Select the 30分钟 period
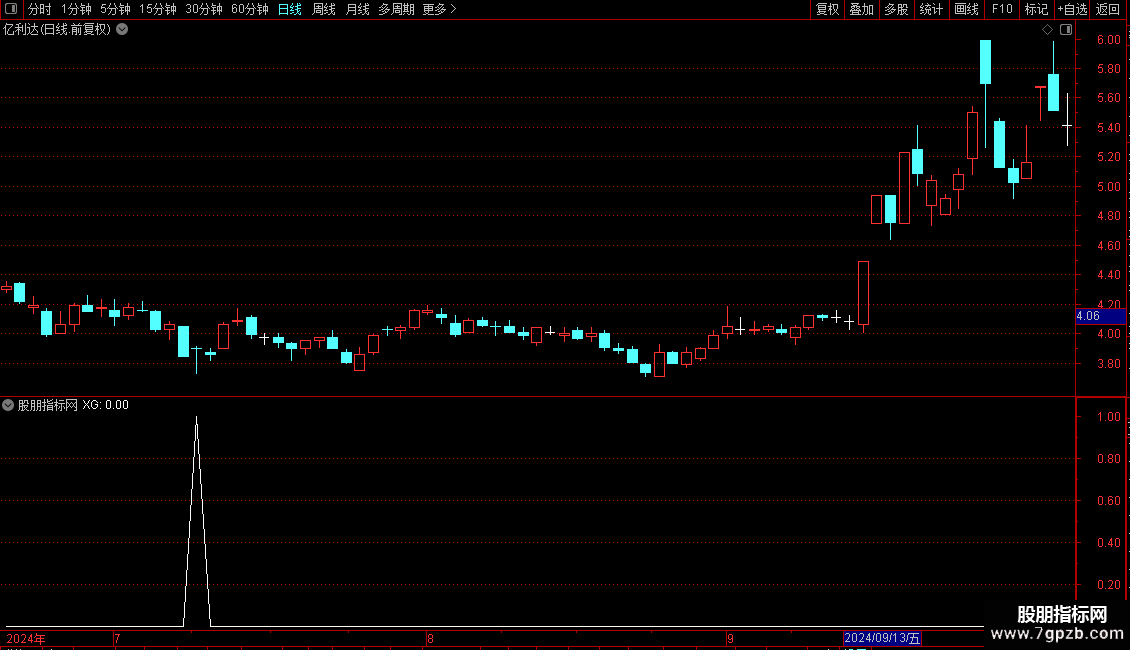1130x650 pixels. [x=204, y=9]
